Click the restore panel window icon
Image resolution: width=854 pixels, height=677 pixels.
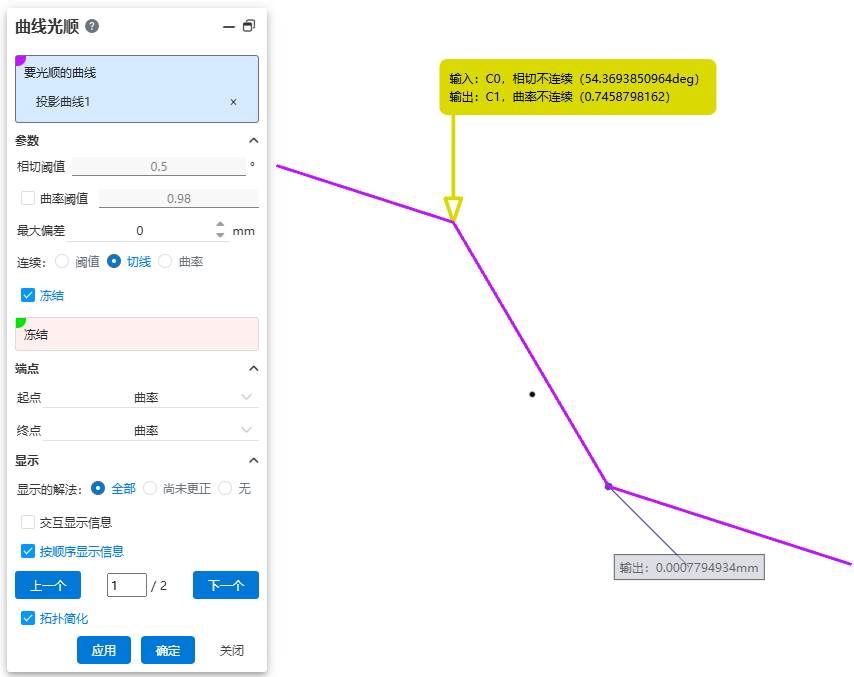(x=249, y=27)
